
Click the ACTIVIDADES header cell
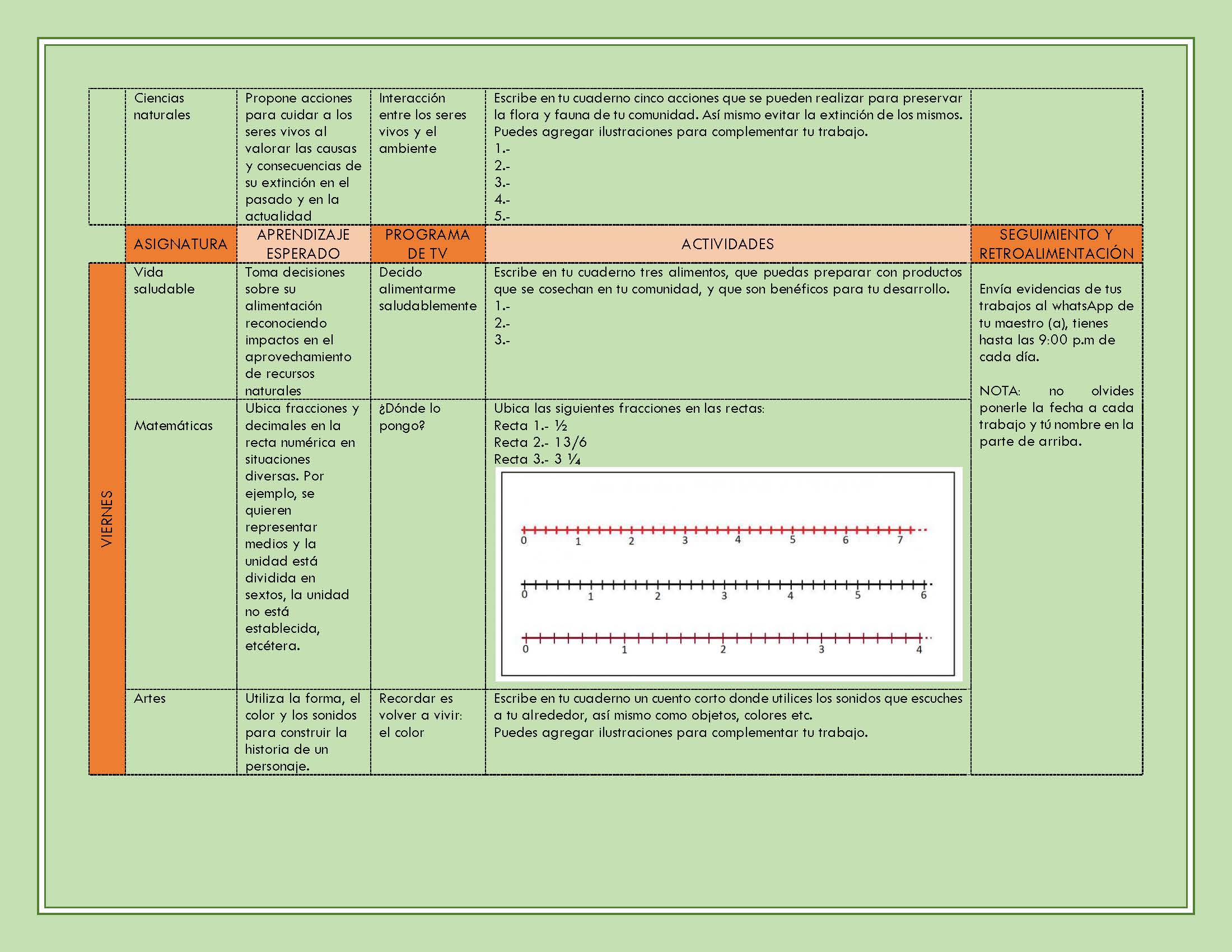(727, 244)
